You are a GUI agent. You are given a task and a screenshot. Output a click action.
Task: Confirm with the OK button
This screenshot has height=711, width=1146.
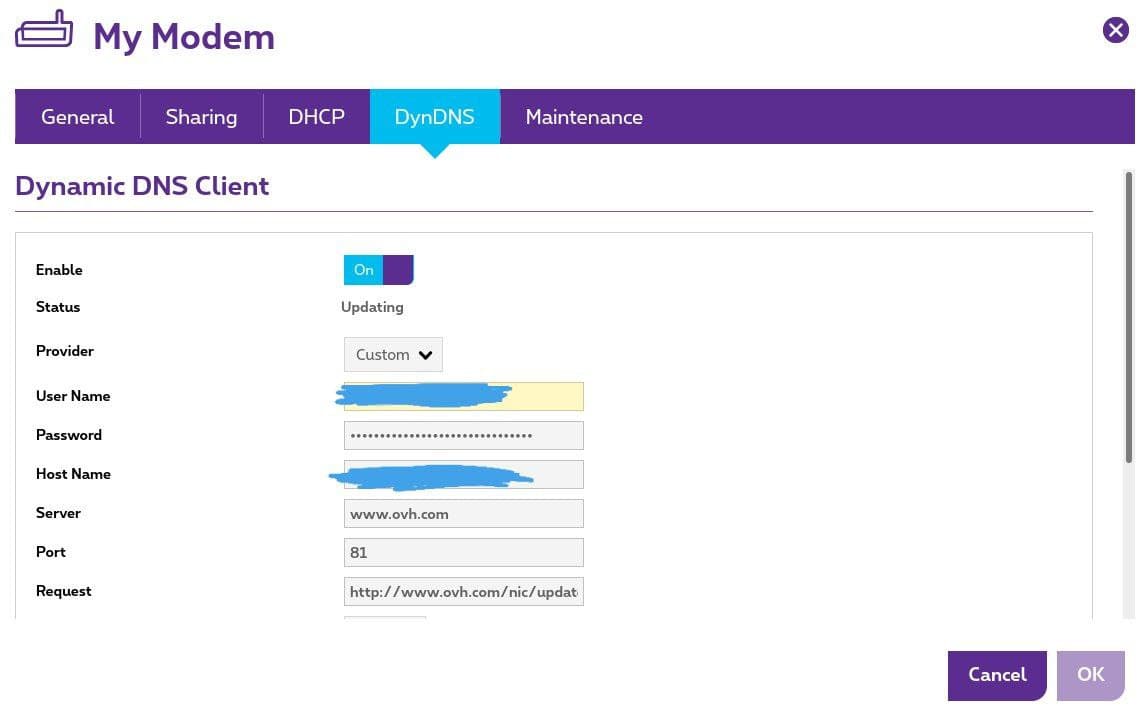tap(1090, 675)
